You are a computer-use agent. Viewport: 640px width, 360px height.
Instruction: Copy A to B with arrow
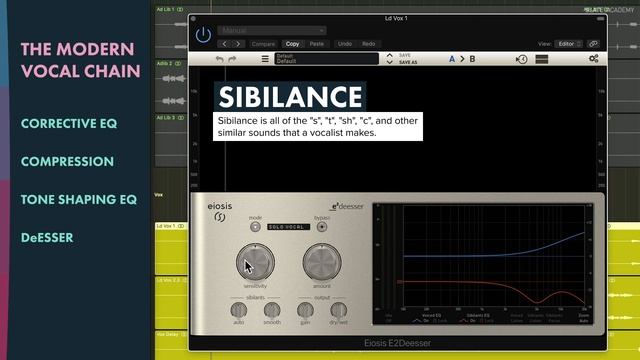pyautogui.click(x=462, y=59)
